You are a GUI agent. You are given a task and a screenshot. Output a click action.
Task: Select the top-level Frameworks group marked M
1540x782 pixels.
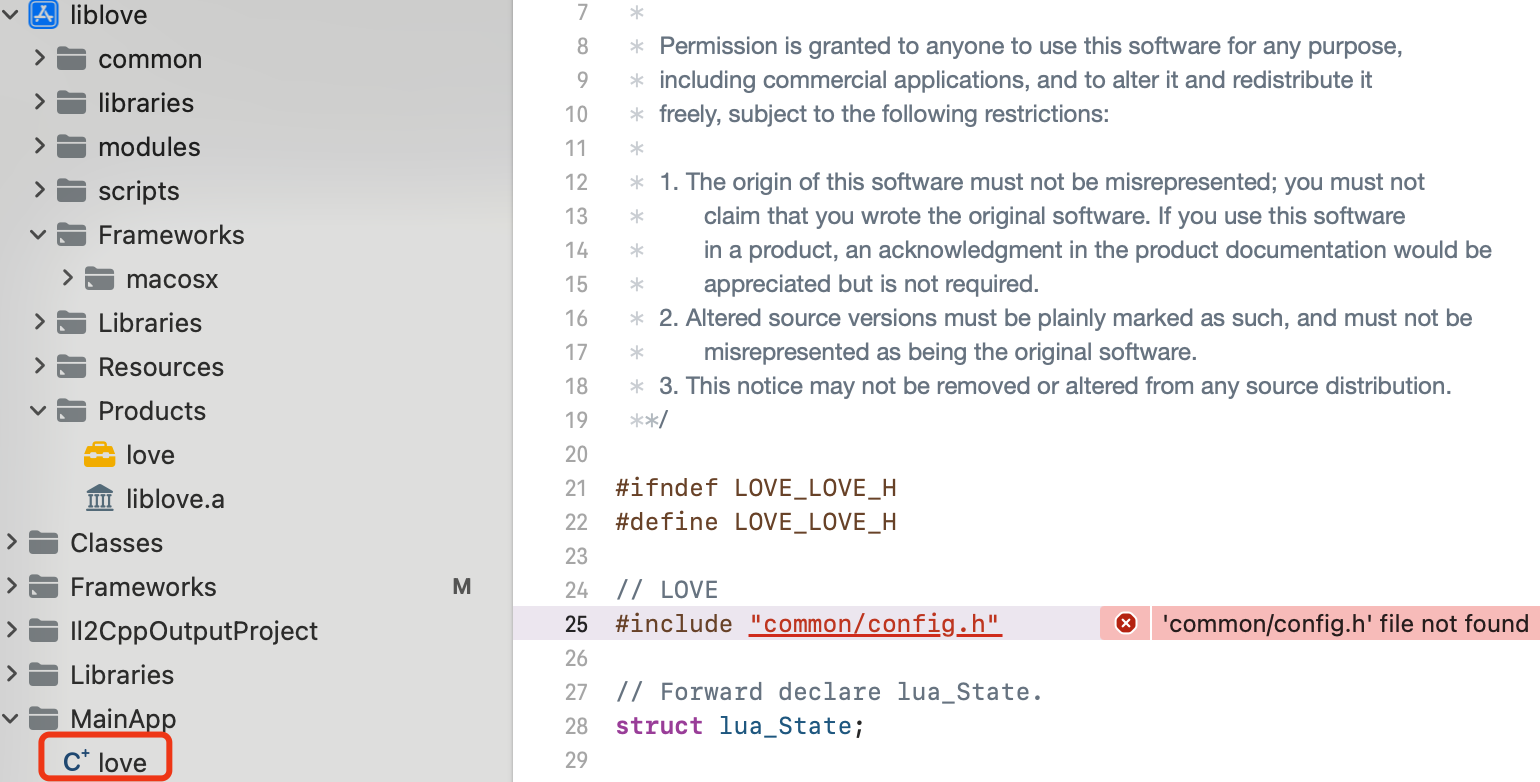[143, 587]
